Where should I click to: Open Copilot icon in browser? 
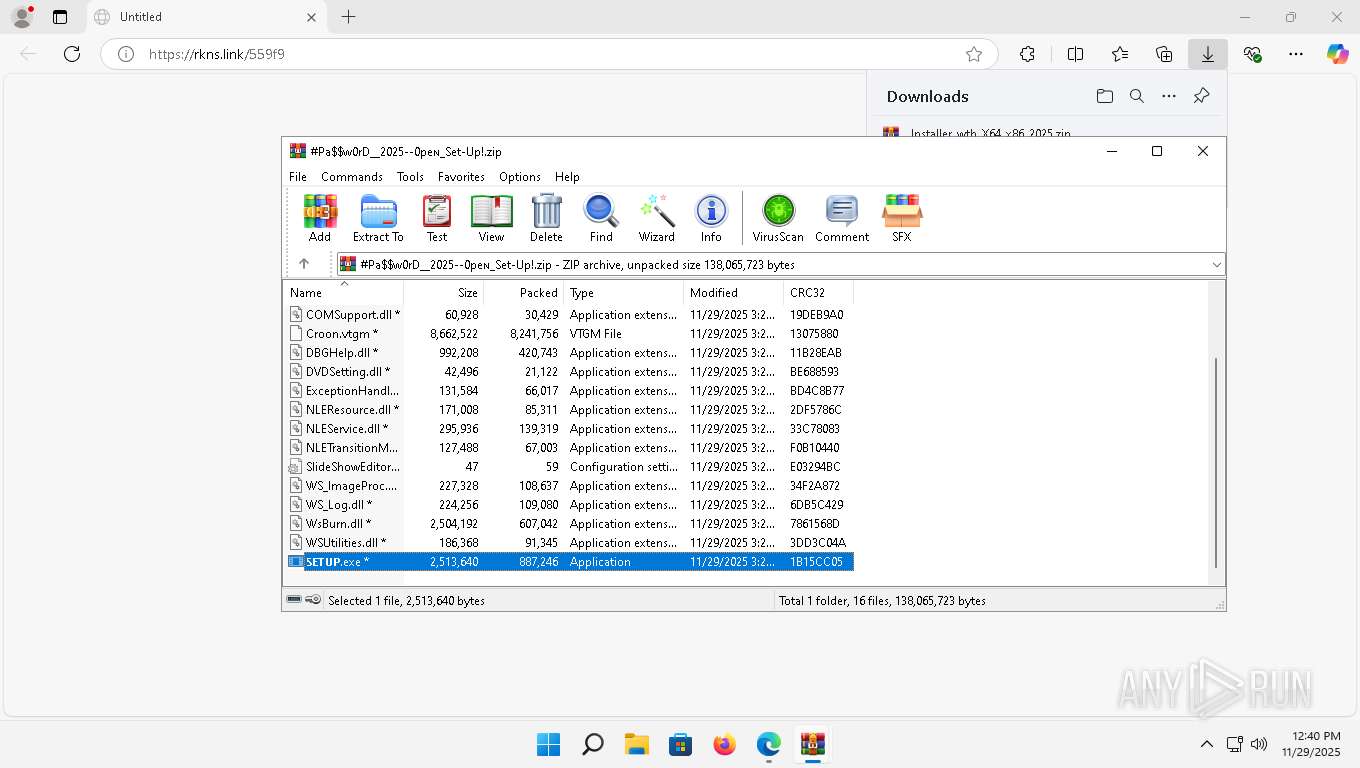[x=1338, y=54]
